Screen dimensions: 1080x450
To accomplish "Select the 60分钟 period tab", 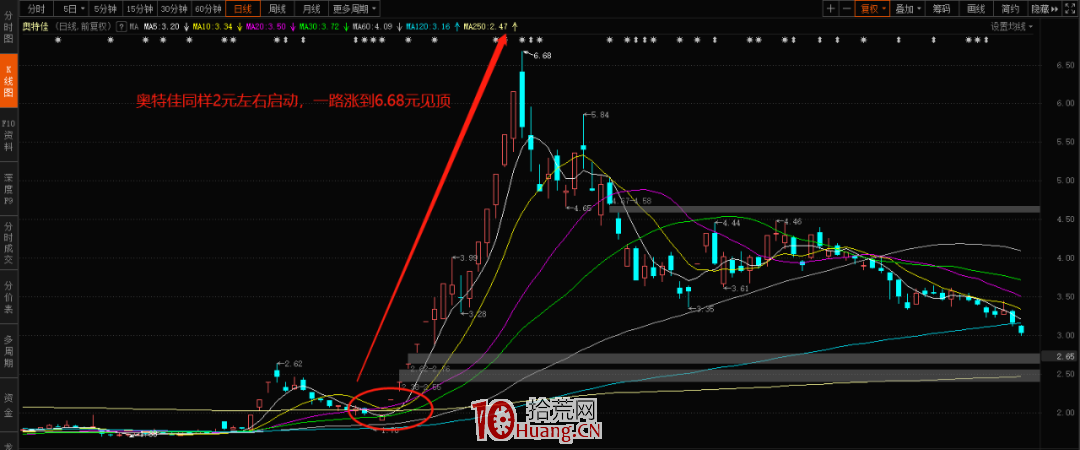I will [208, 9].
